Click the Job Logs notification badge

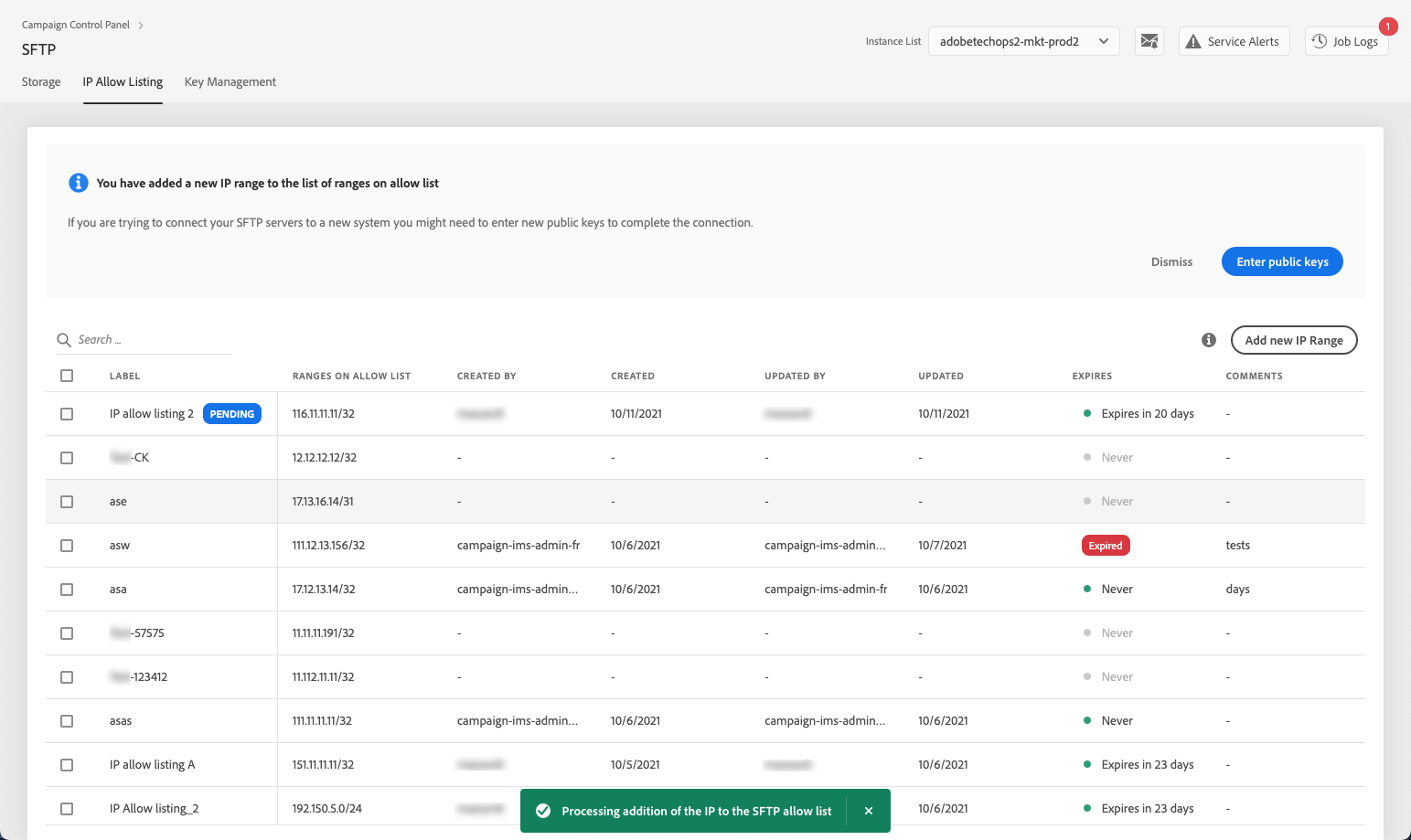pos(1388,27)
